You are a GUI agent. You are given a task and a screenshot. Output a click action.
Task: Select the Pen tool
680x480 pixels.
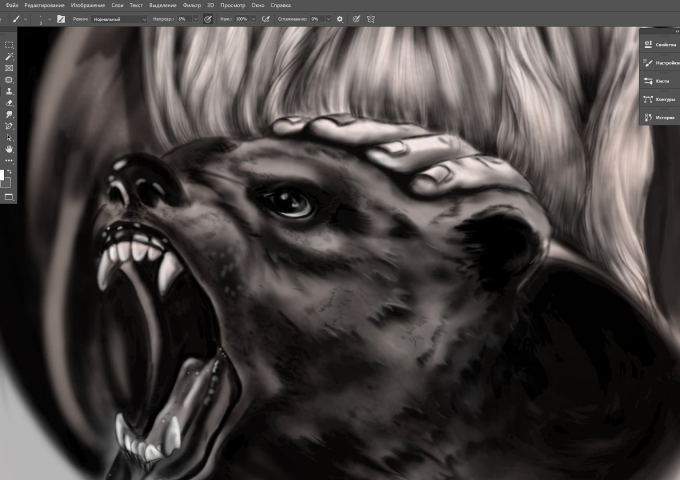(x=9, y=126)
